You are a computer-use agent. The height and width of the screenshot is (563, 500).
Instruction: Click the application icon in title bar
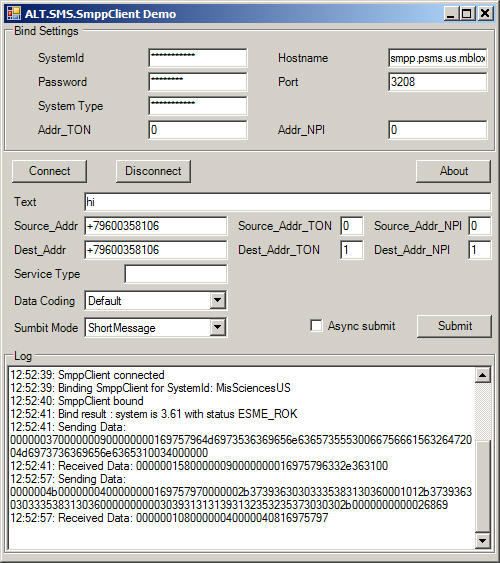point(14,13)
